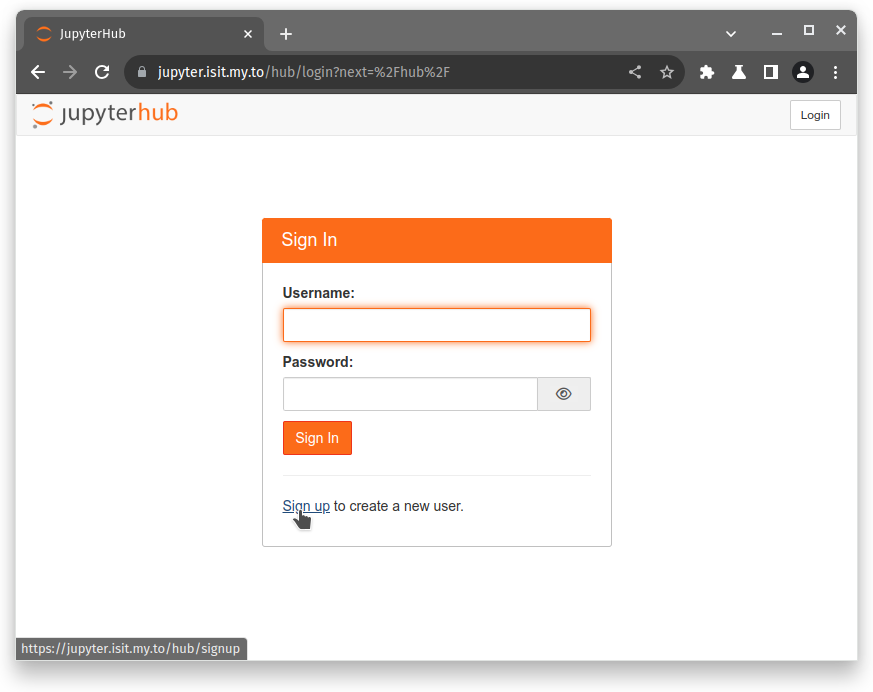
Task: Open the Extensions puzzle icon
Action: tap(707, 72)
